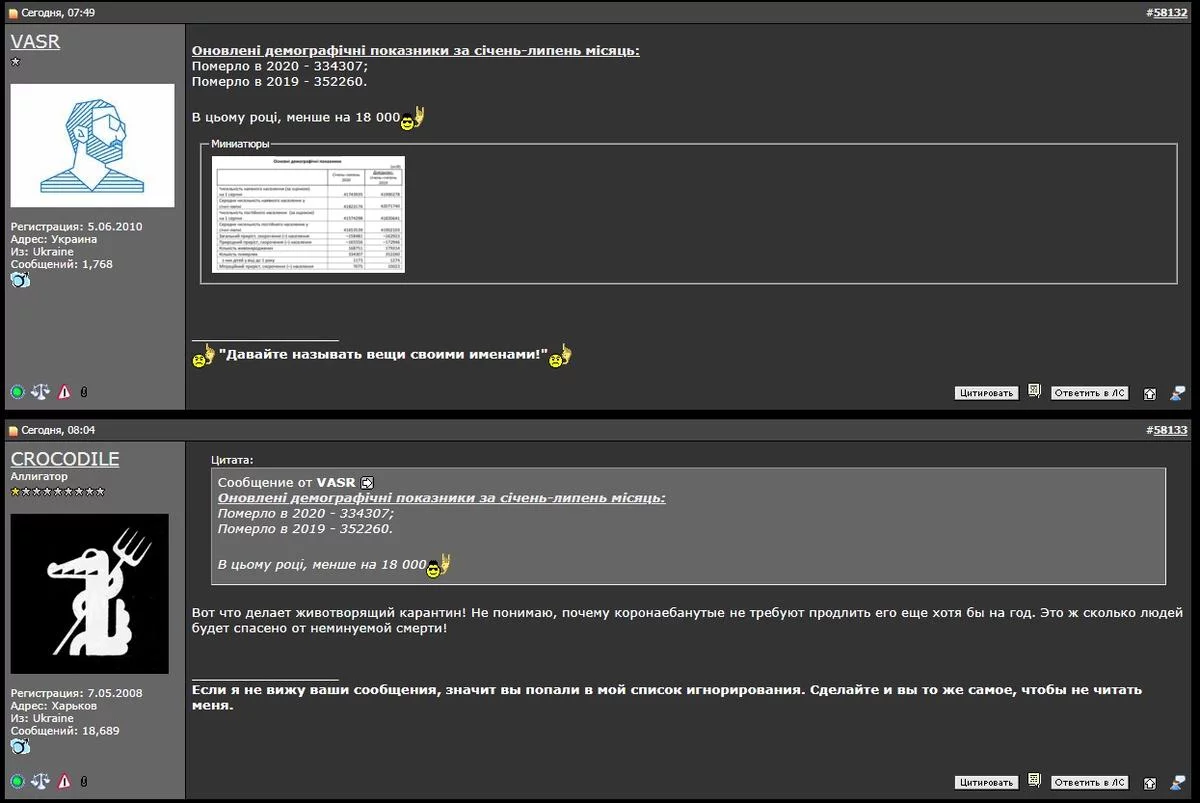Click the person speech-bubble icon on CROCODILE's post
Image resolution: width=1200 pixels, height=803 pixels.
[1177, 782]
